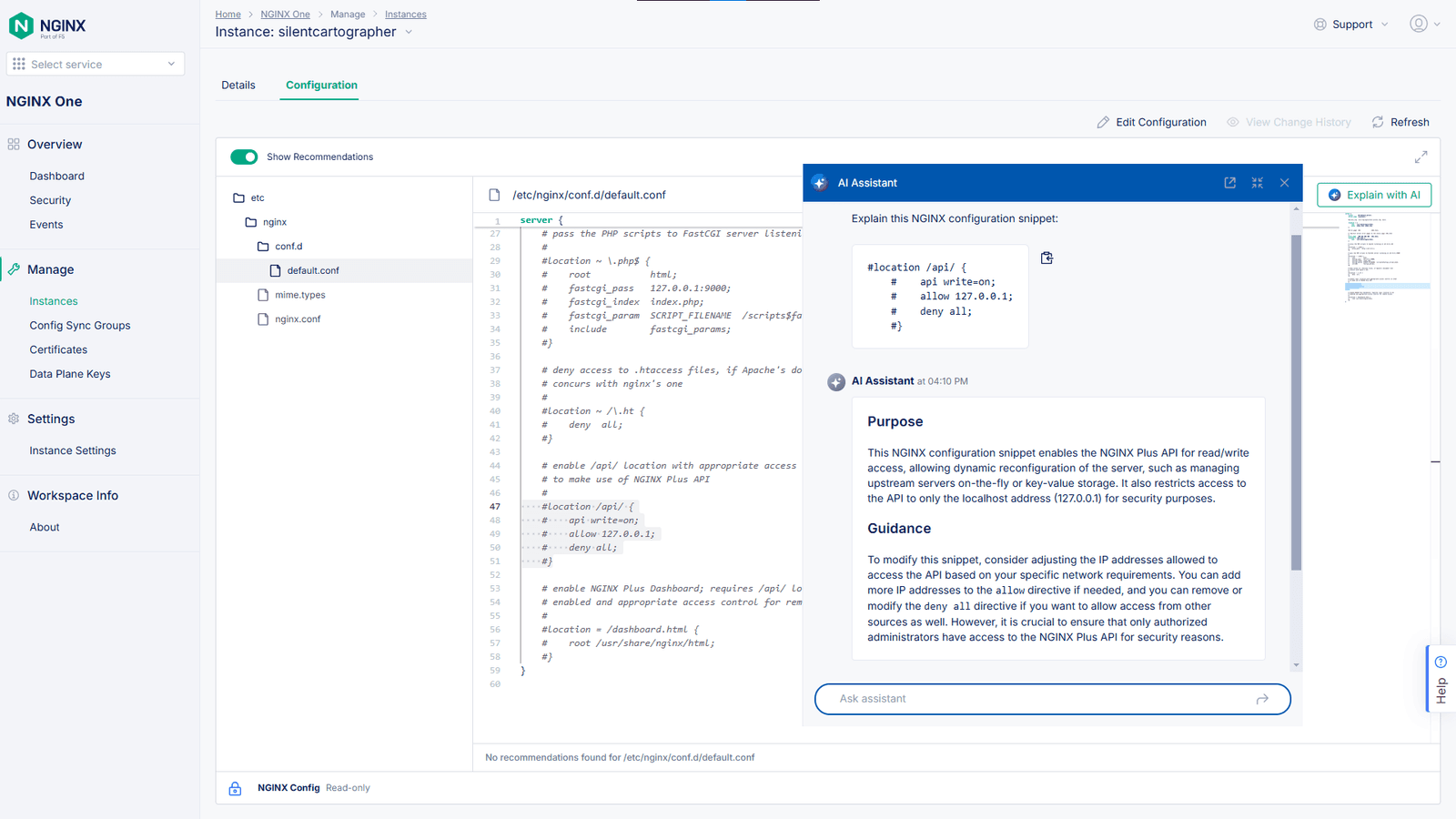The image size is (1456, 819).
Task: Switch to the Details tab
Action: (x=238, y=85)
